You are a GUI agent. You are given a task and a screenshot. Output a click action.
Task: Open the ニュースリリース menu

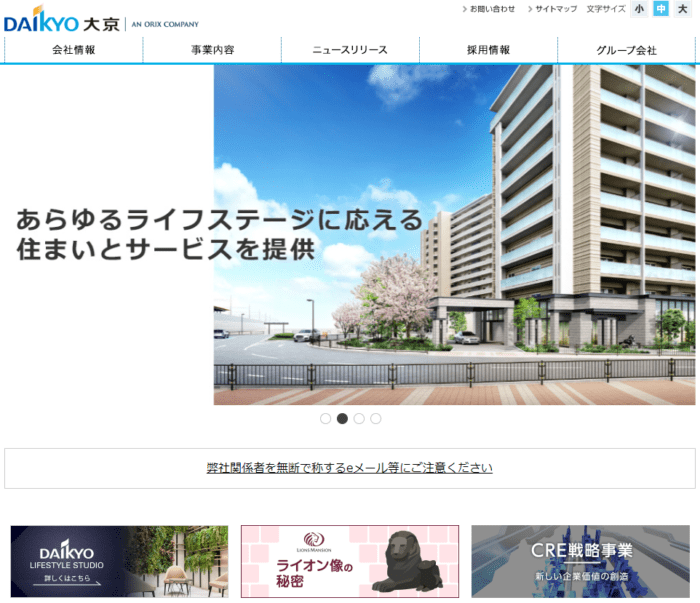pos(350,50)
